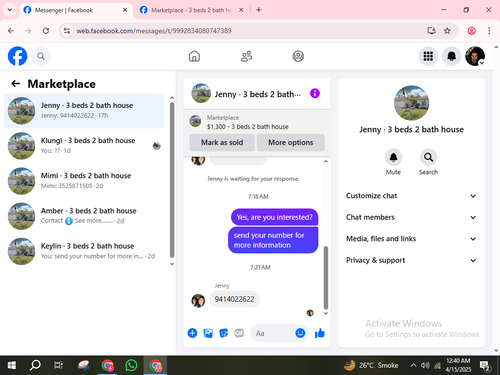Send a thumbs up like
This screenshot has width=500, height=375.
click(320, 333)
